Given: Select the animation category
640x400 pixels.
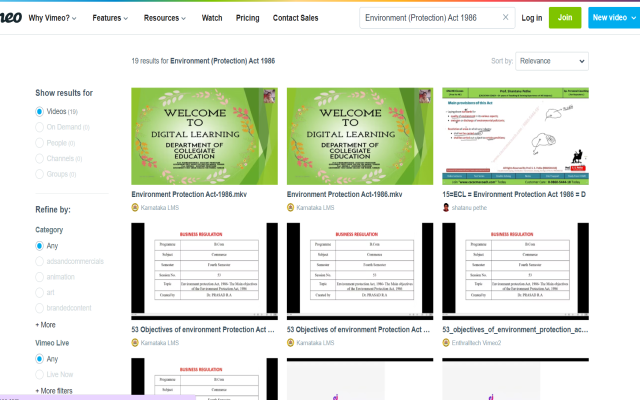Looking at the screenshot, I should tap(40, 277).
